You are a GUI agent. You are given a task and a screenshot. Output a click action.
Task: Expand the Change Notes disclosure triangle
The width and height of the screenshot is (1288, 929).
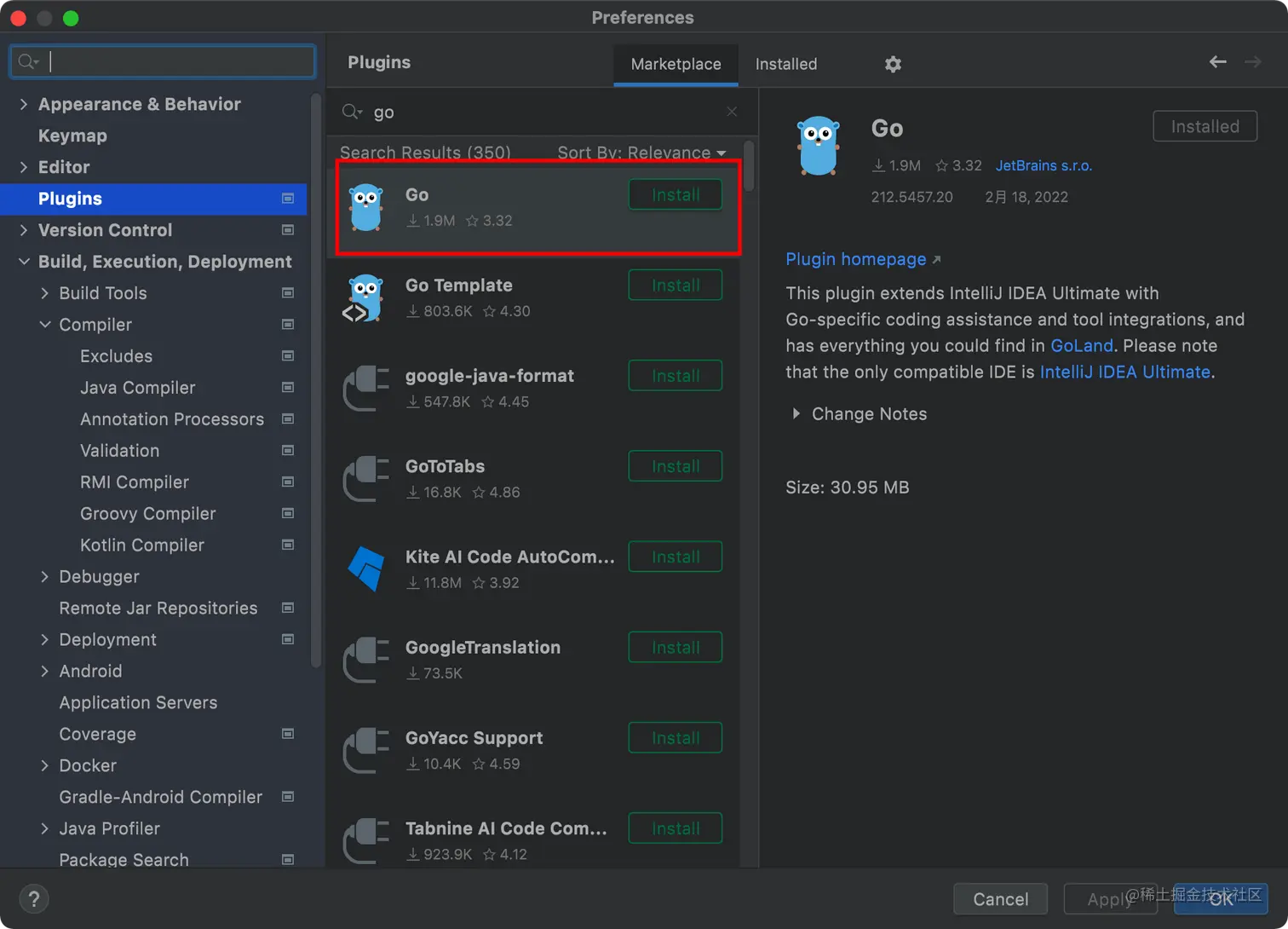point(796,413)
